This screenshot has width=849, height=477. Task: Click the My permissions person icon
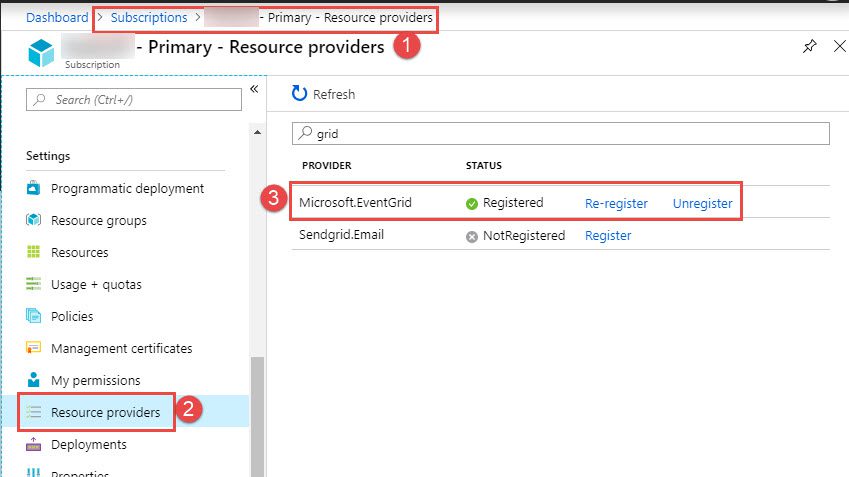(x=34, y=380)
